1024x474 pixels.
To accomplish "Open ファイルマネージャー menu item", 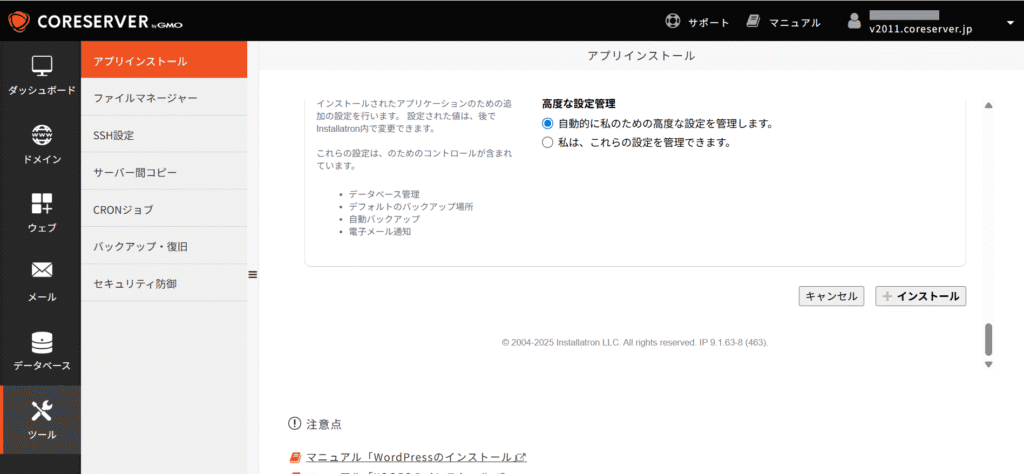I will click(164, 98).
